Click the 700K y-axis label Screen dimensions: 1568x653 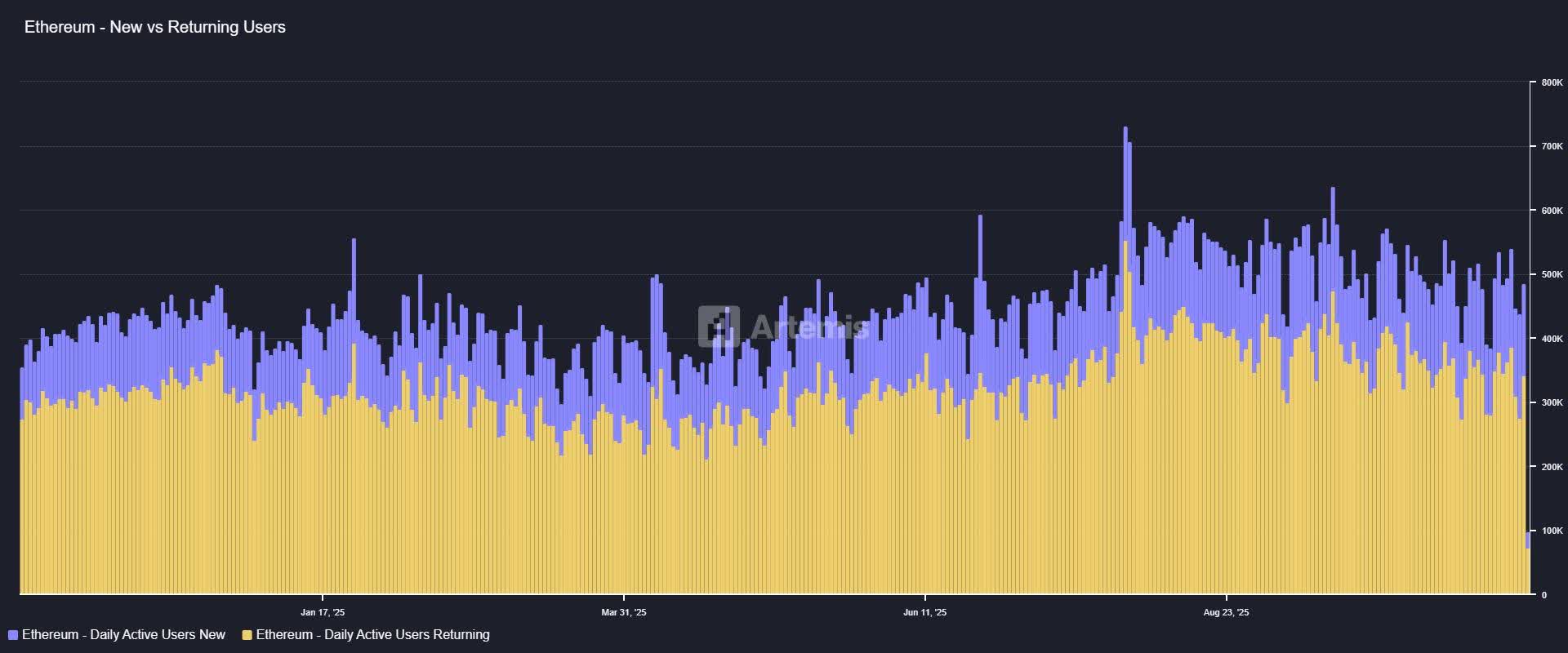1552,146
